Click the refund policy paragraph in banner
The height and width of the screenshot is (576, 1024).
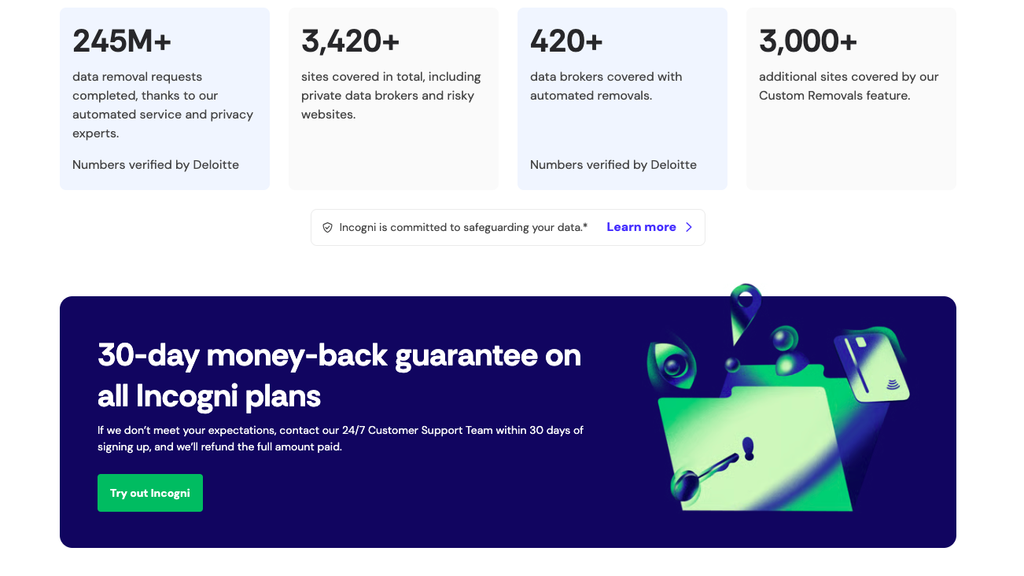[340, 438]
